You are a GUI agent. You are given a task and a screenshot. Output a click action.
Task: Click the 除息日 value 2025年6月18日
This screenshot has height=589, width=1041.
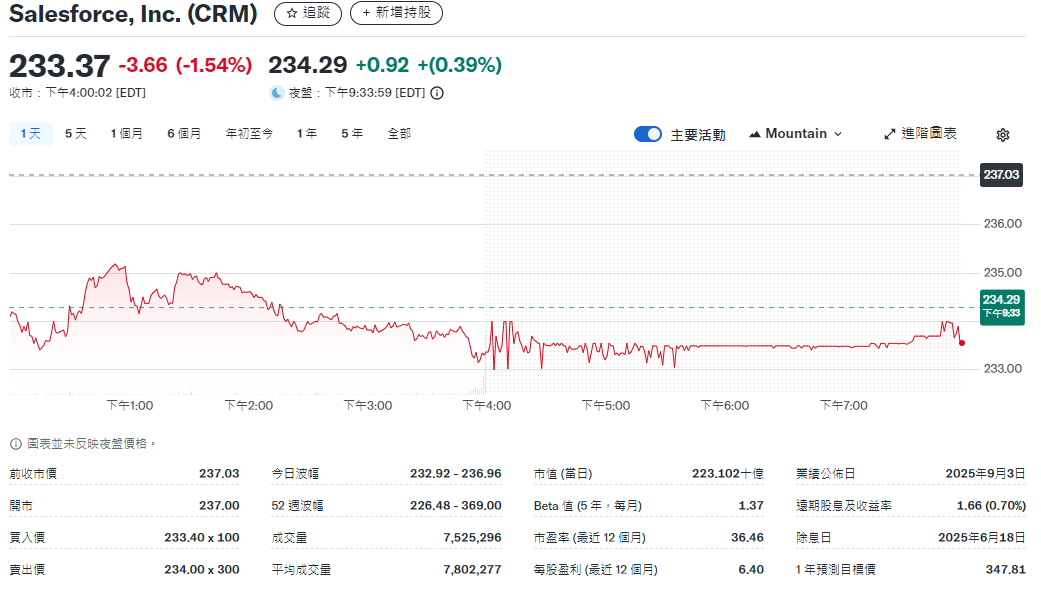(x=982, y=537)
